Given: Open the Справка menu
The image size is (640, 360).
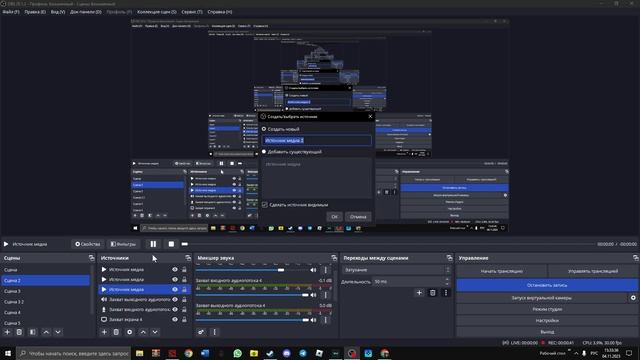Looking at the screenshot, I should point(220,12).
